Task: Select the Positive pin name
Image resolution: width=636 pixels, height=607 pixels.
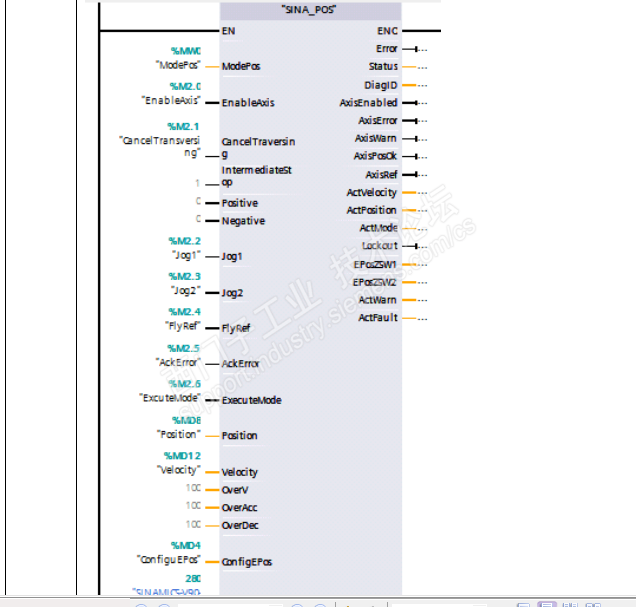Action: click(240, 203)
